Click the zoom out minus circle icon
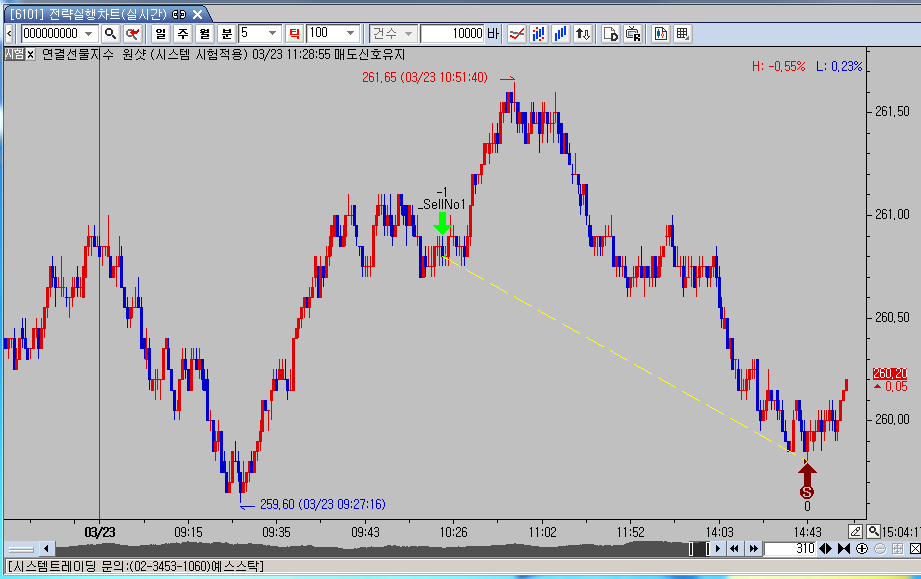 880,549
